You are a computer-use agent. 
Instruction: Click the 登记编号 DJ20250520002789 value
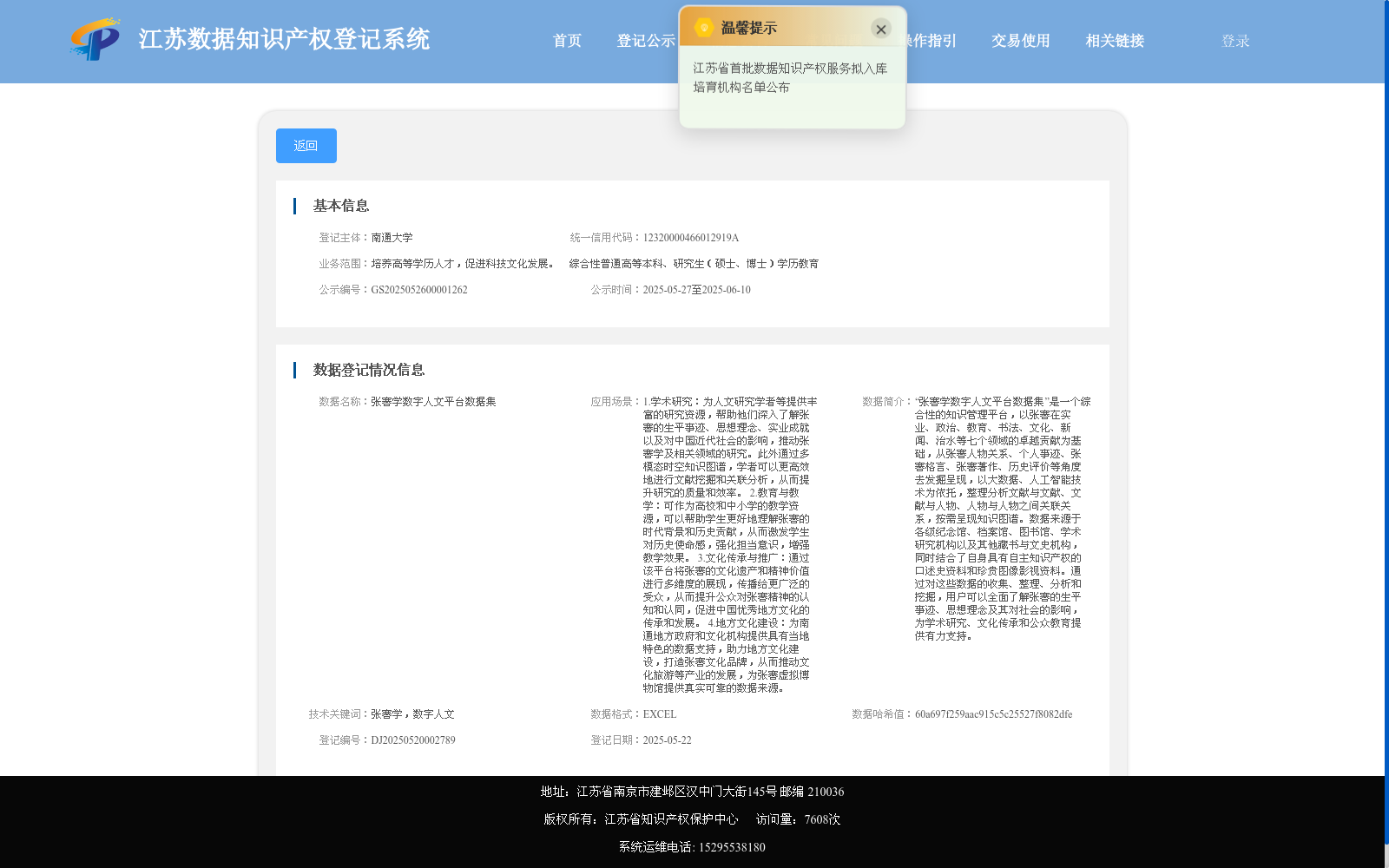[412, 740]
